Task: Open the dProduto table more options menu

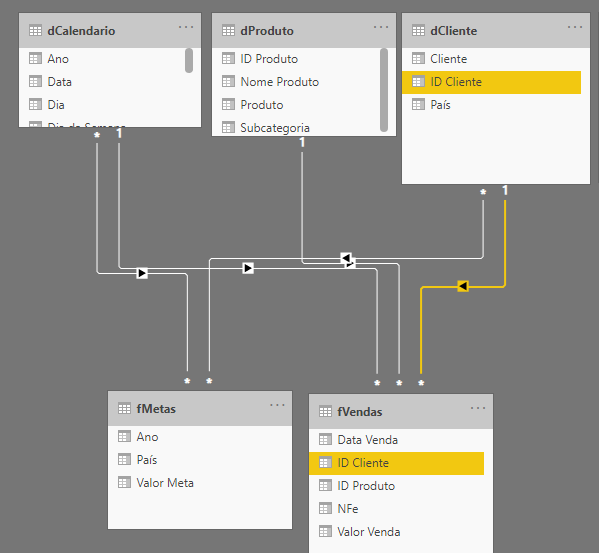Action: coord(381,27)
